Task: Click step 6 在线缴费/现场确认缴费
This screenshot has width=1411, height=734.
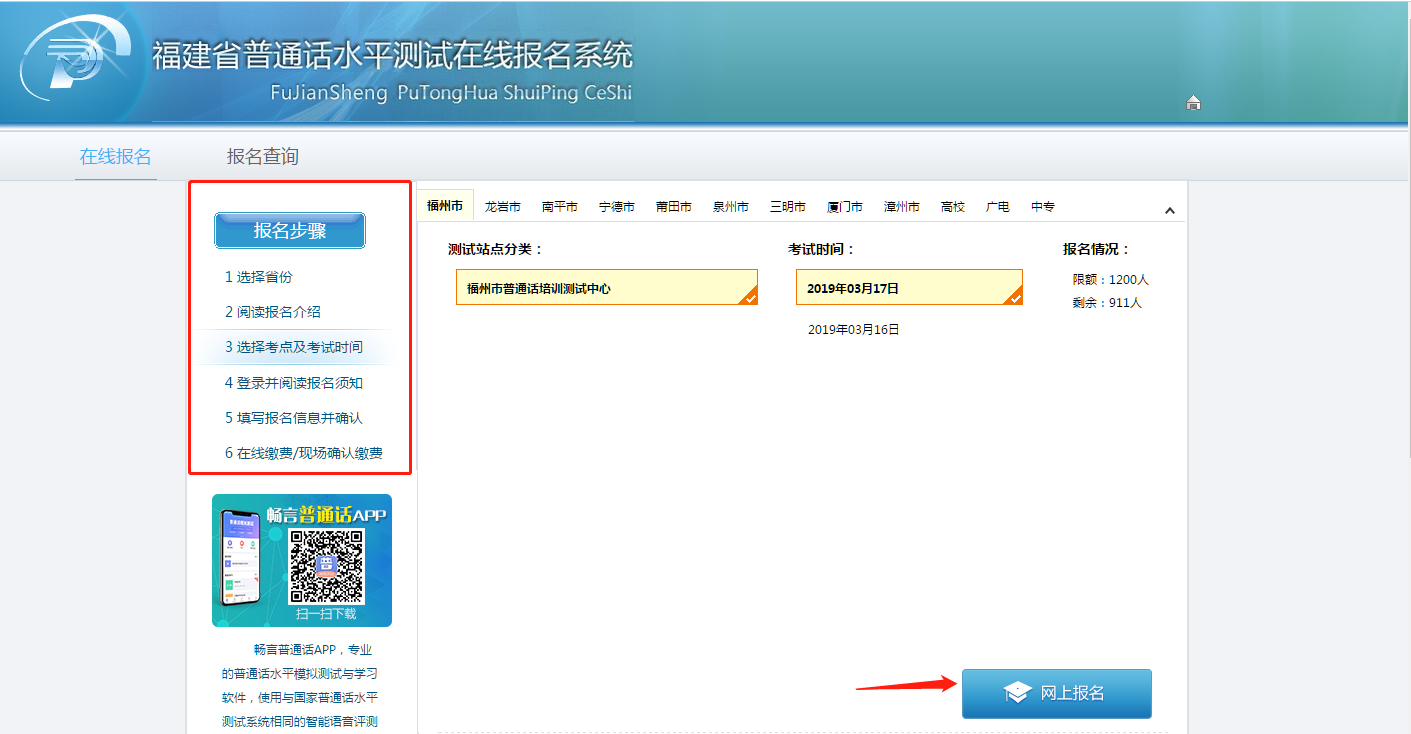Action: 304,453
